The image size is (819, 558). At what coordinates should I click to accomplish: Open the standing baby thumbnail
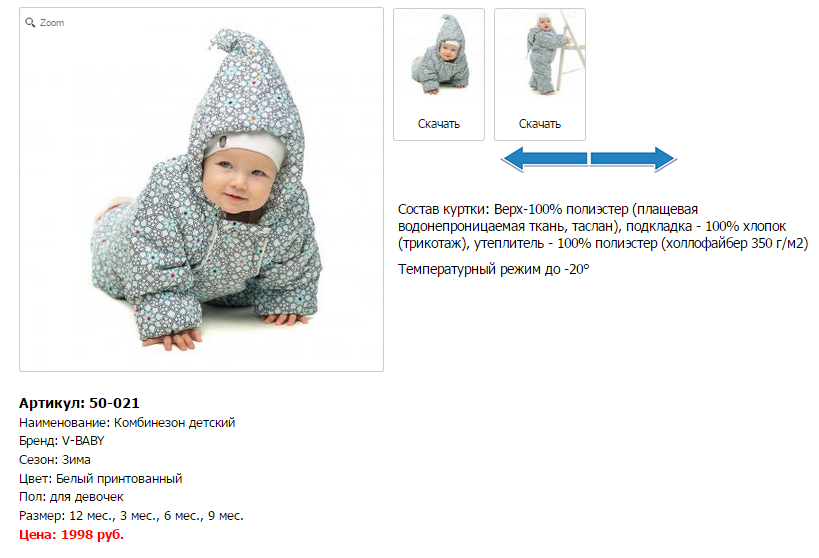point(540,55)
